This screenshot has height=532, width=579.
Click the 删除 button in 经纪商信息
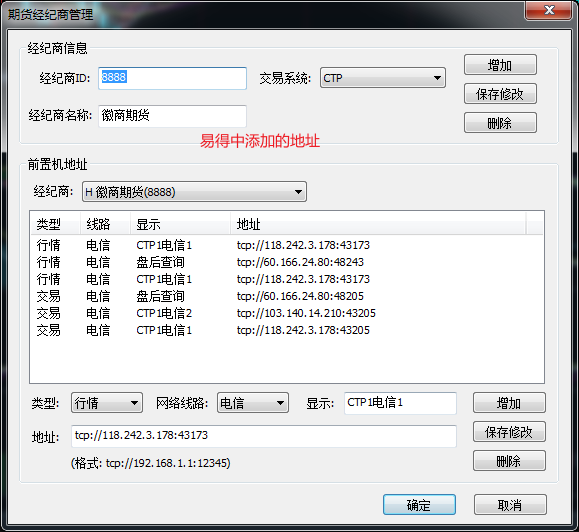point(500,123)
